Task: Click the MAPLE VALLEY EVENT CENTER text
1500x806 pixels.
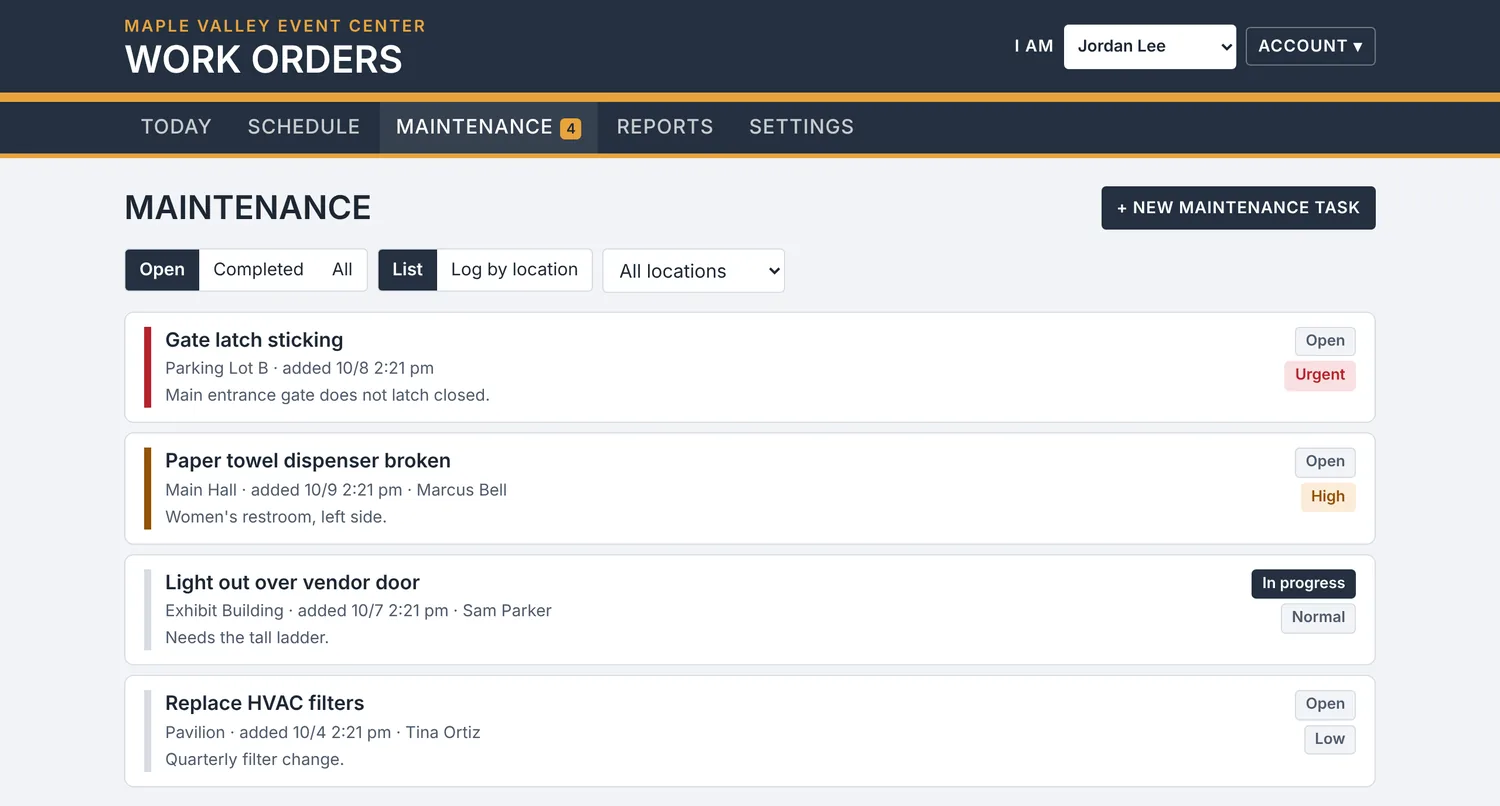Action: click(x=275, y=26)
